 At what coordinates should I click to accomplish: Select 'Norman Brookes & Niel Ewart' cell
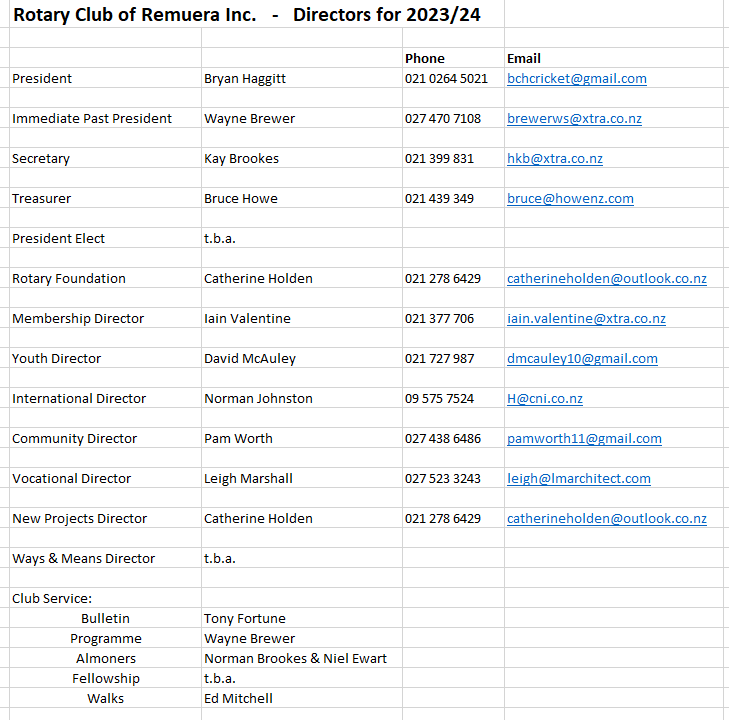(x=302, y=658)
